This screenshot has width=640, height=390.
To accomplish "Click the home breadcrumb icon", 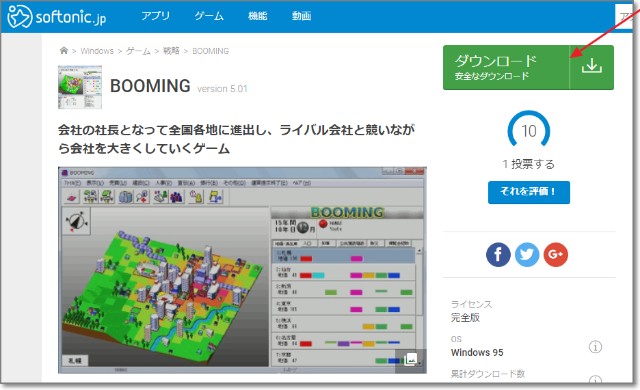I will (64, 51).
